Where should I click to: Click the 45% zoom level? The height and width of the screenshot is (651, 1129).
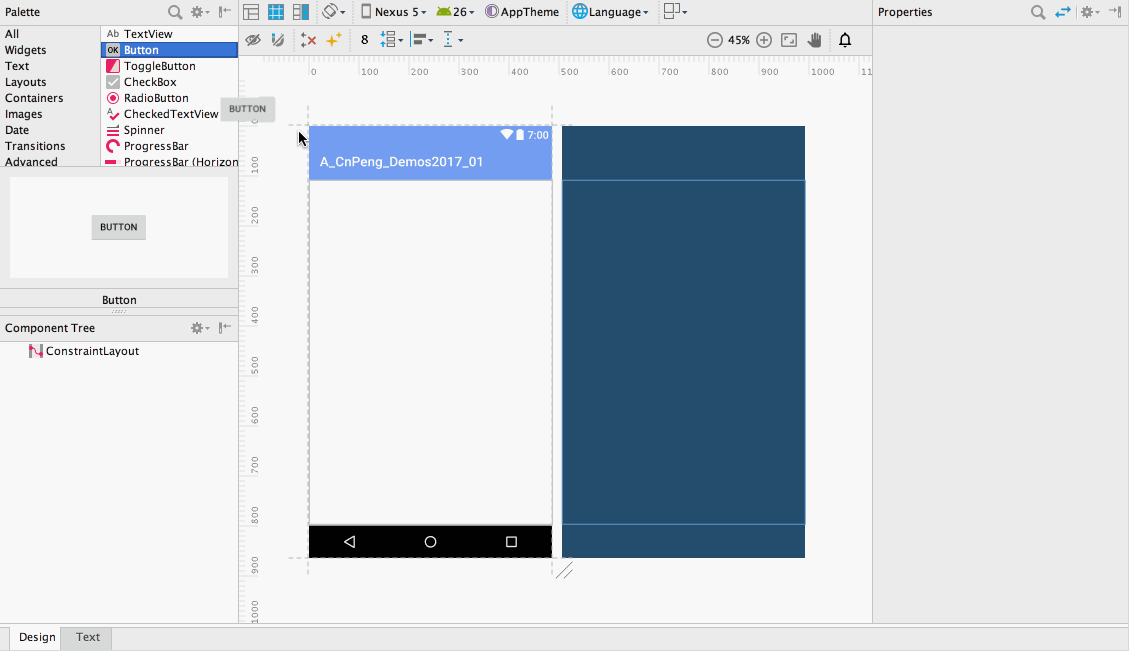point(739,40)
